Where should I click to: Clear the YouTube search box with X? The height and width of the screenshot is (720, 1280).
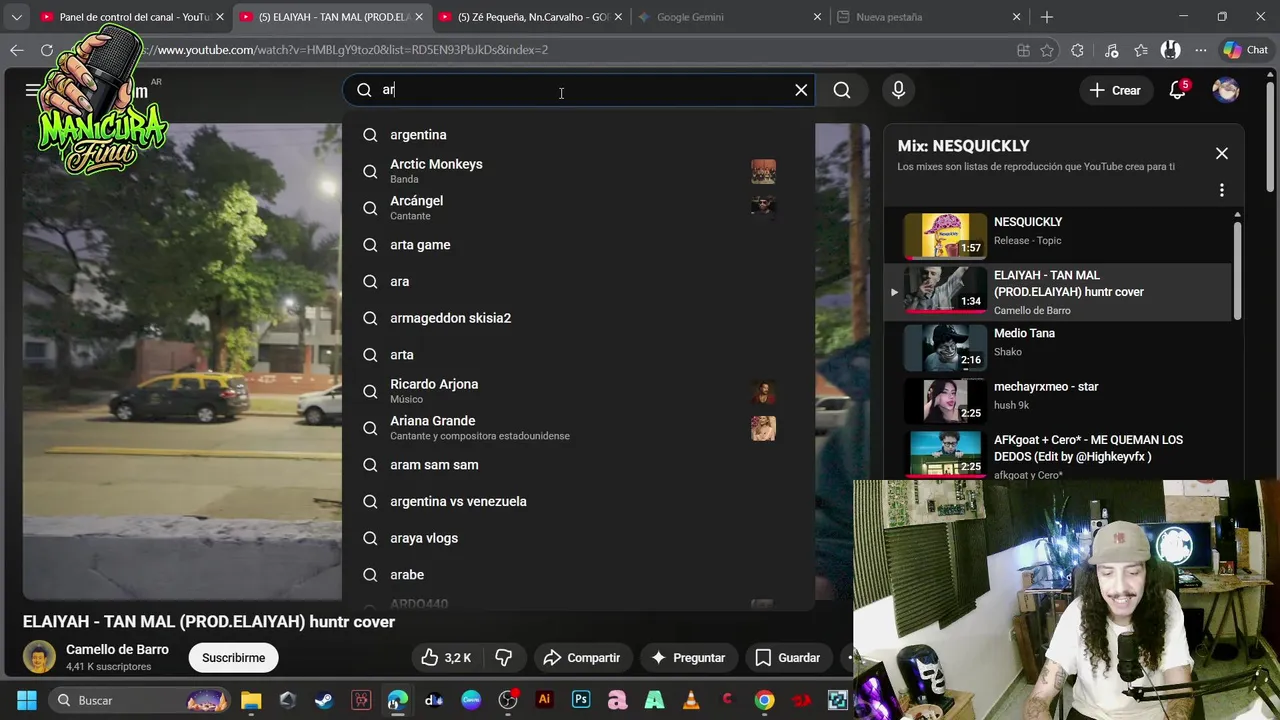(x=801, y=90)
